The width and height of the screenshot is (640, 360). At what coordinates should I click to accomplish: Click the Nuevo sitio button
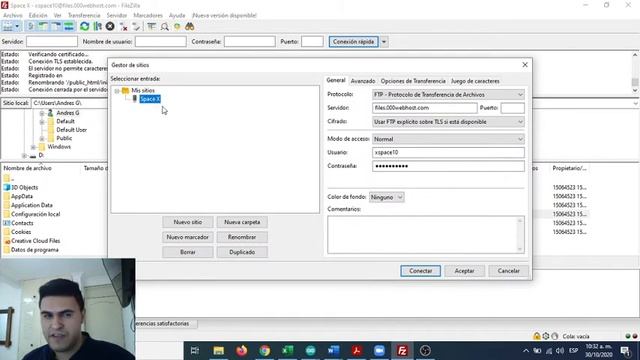pyautogui.click(x=188, y=222)
